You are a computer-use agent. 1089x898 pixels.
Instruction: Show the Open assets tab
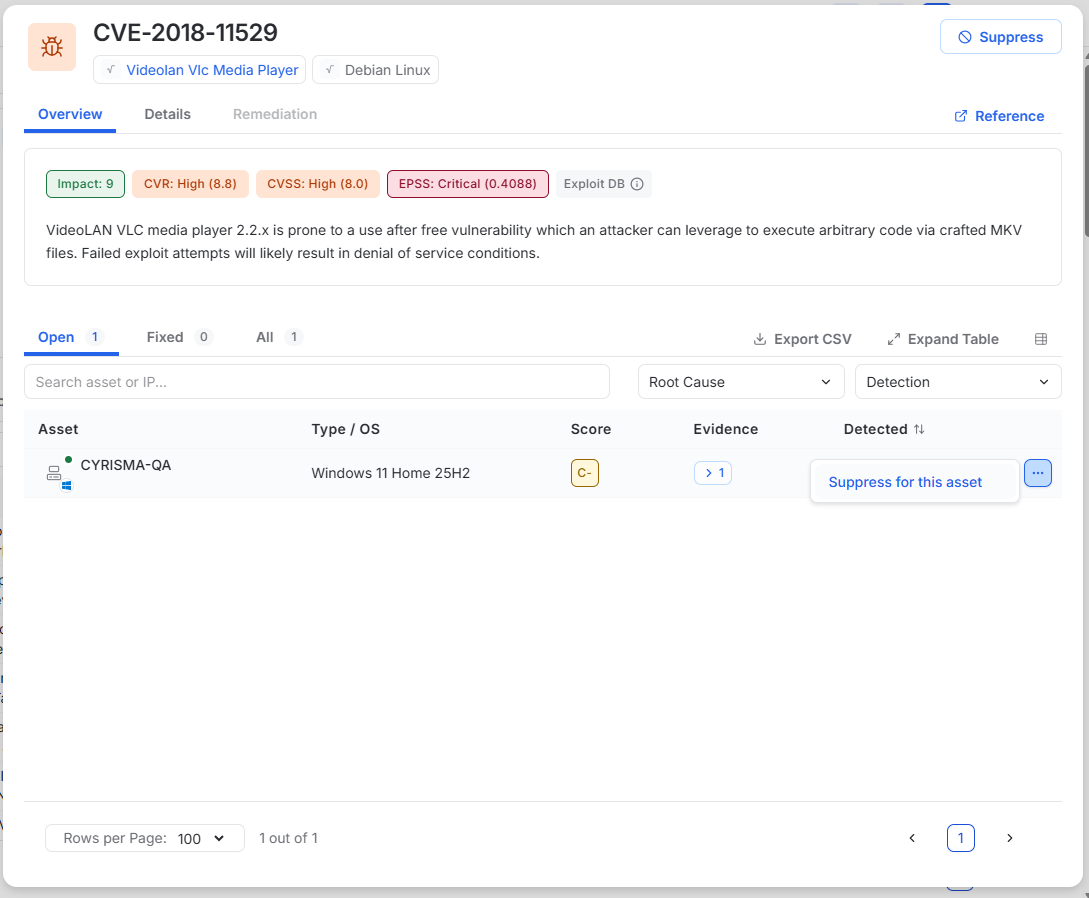71,338
